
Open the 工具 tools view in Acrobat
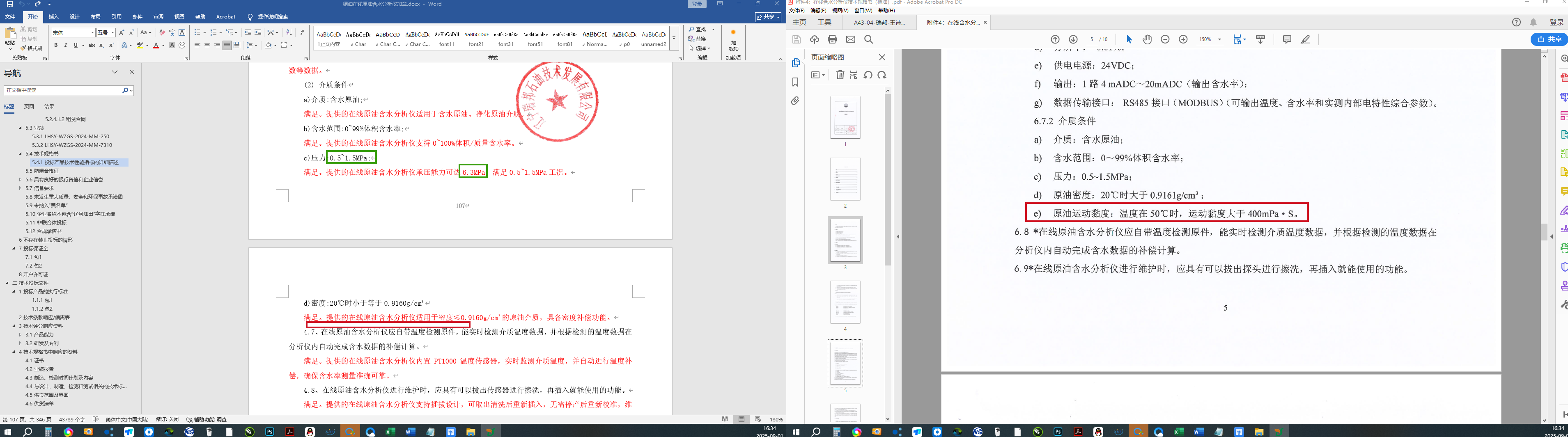825,23
